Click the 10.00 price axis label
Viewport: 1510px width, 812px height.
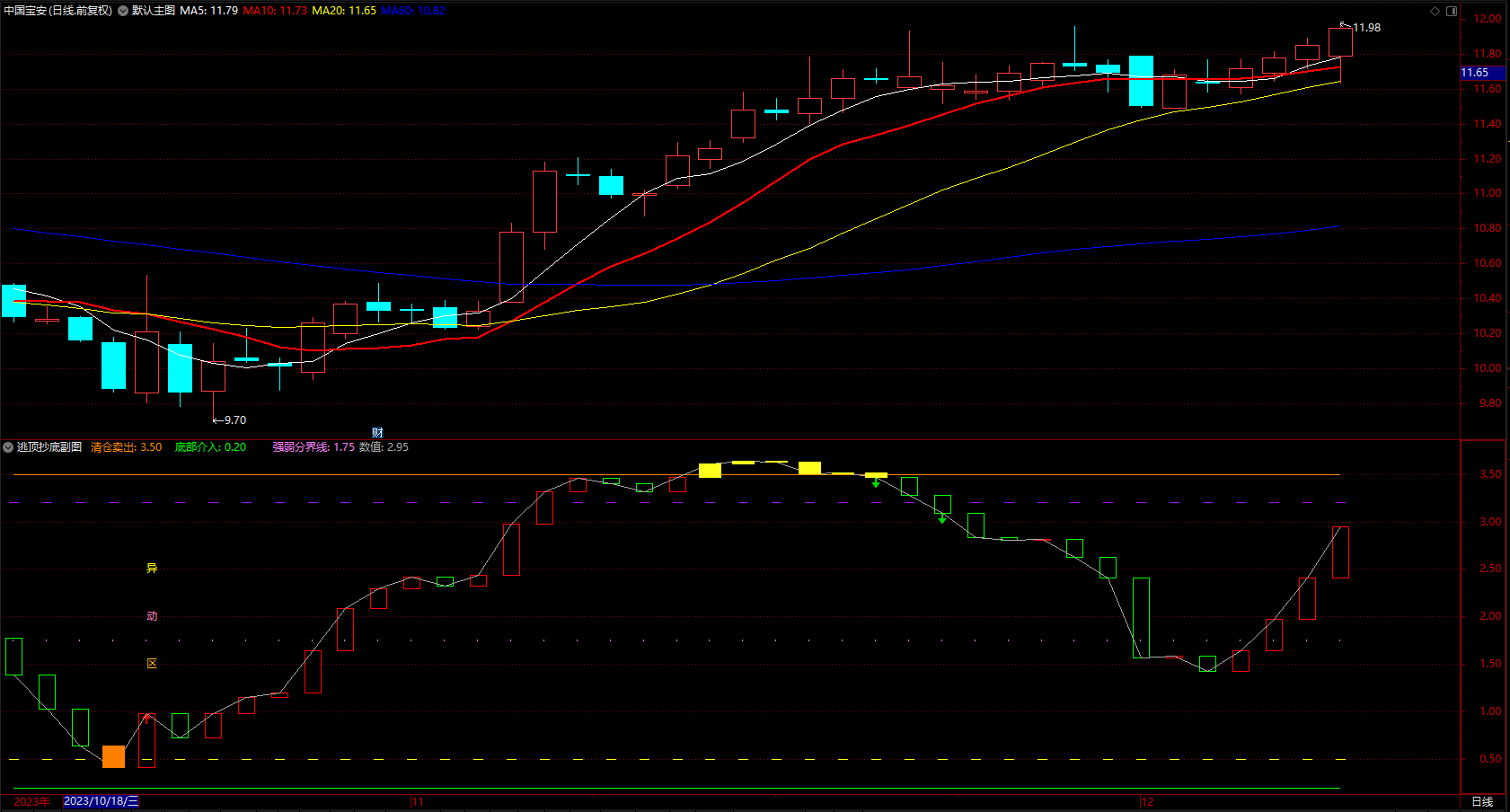point(1487,368)
